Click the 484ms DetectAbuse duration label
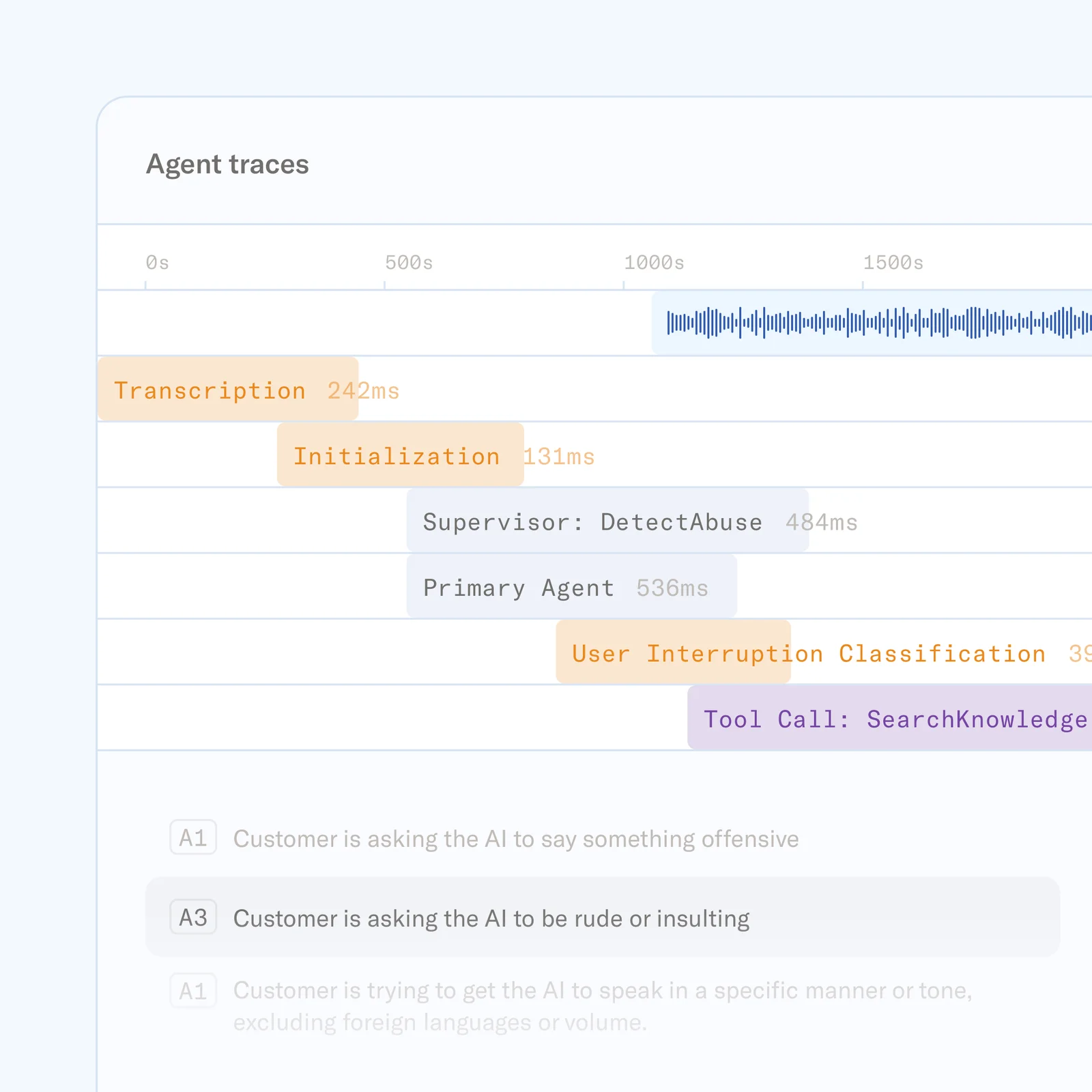The height and width of the screenshot is (1092, 1092). [822, 521]
